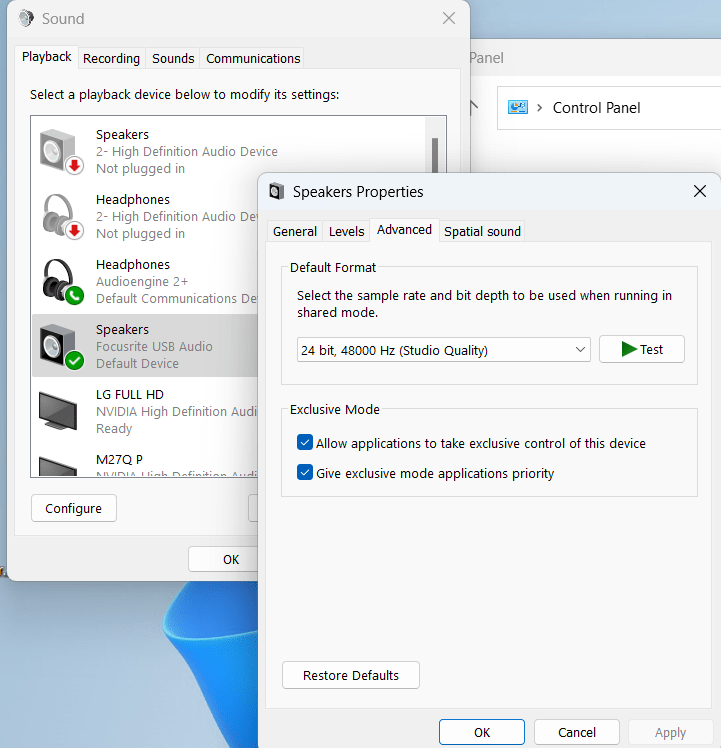
Task: Select the not-plugged-in Speakers device icon
Action: 62,152
